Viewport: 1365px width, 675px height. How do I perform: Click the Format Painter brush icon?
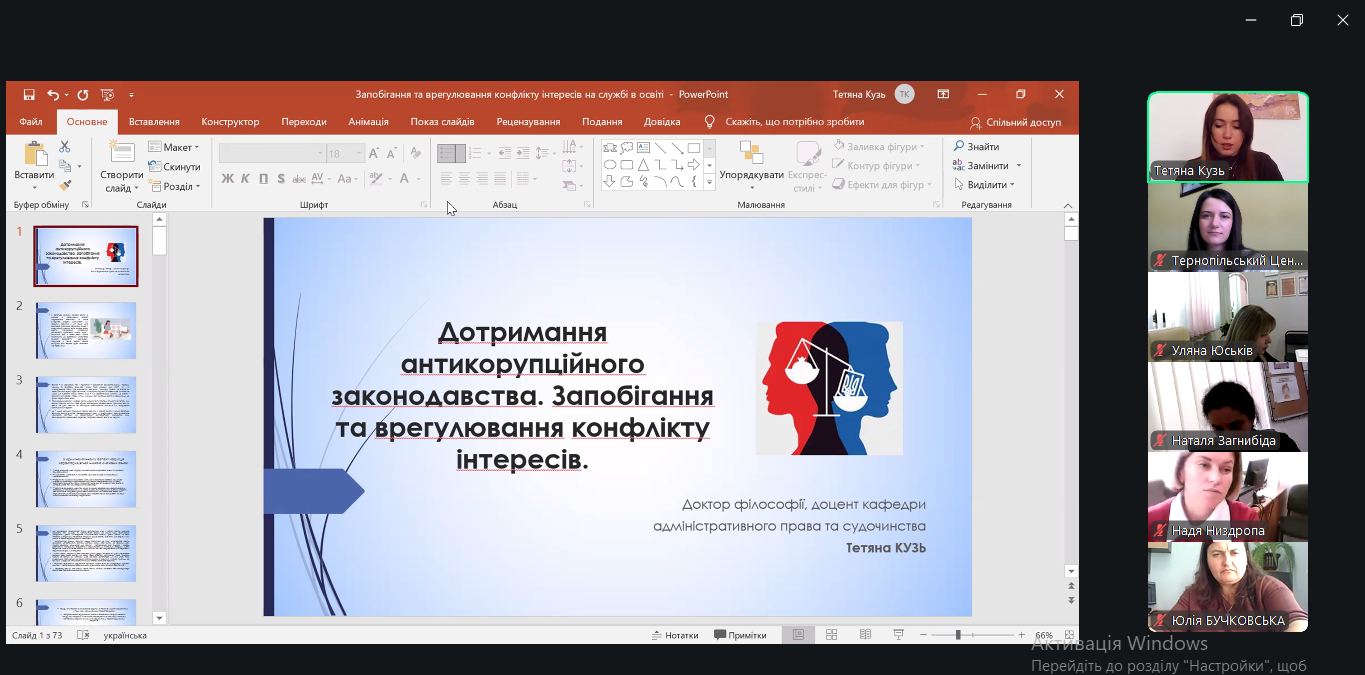pos(65,185)
